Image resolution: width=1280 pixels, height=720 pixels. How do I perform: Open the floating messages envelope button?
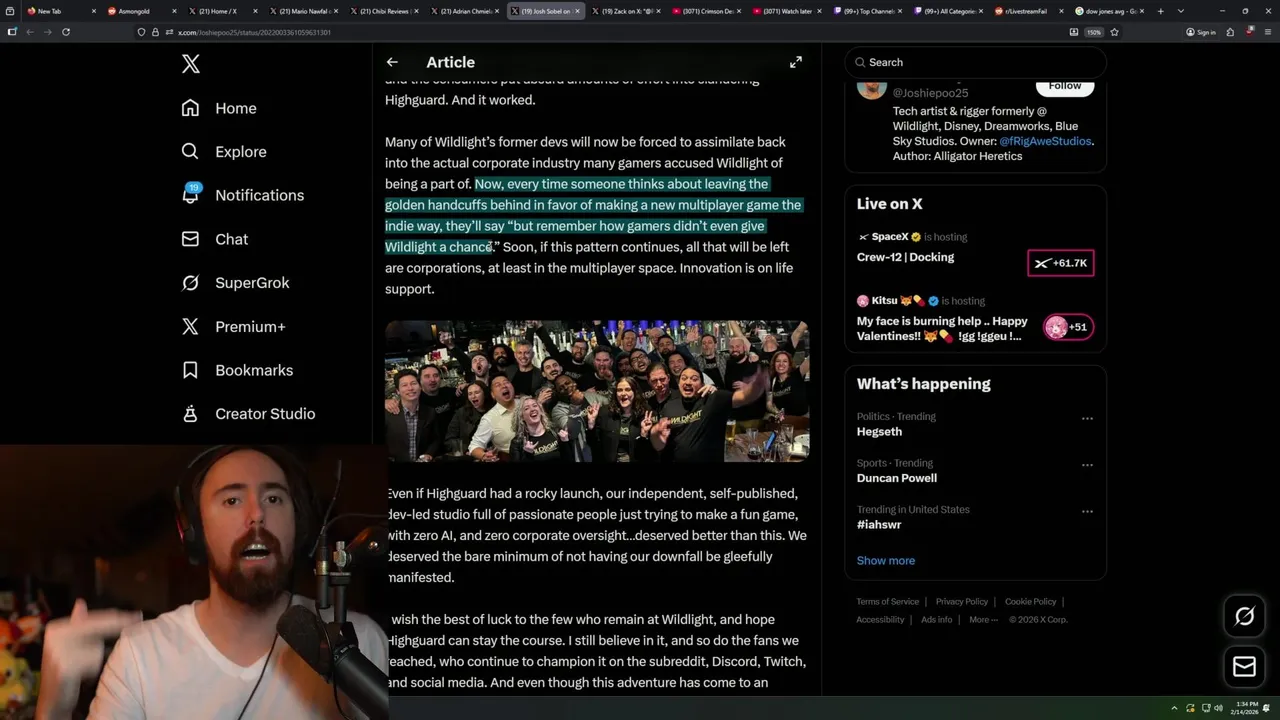(x=1244, y=666)
